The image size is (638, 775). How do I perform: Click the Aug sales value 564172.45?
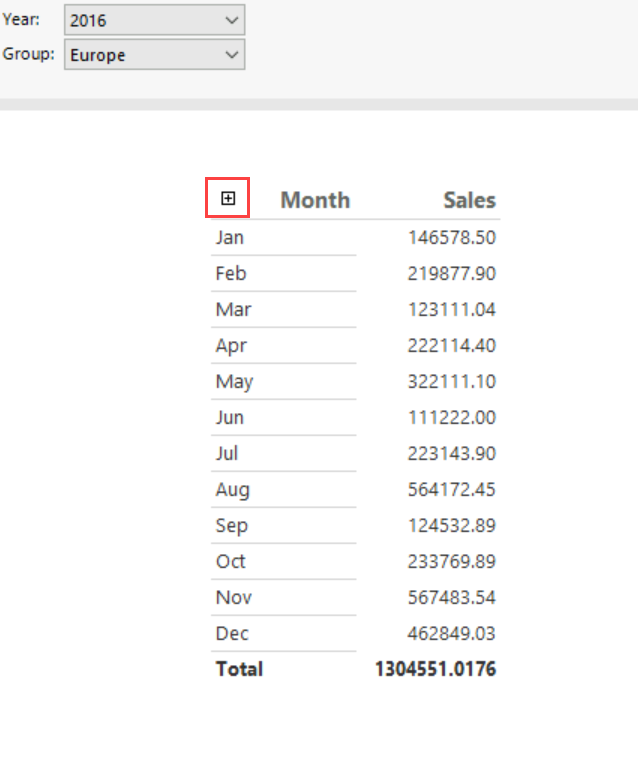pyautogui.click(x=452, y=490)
